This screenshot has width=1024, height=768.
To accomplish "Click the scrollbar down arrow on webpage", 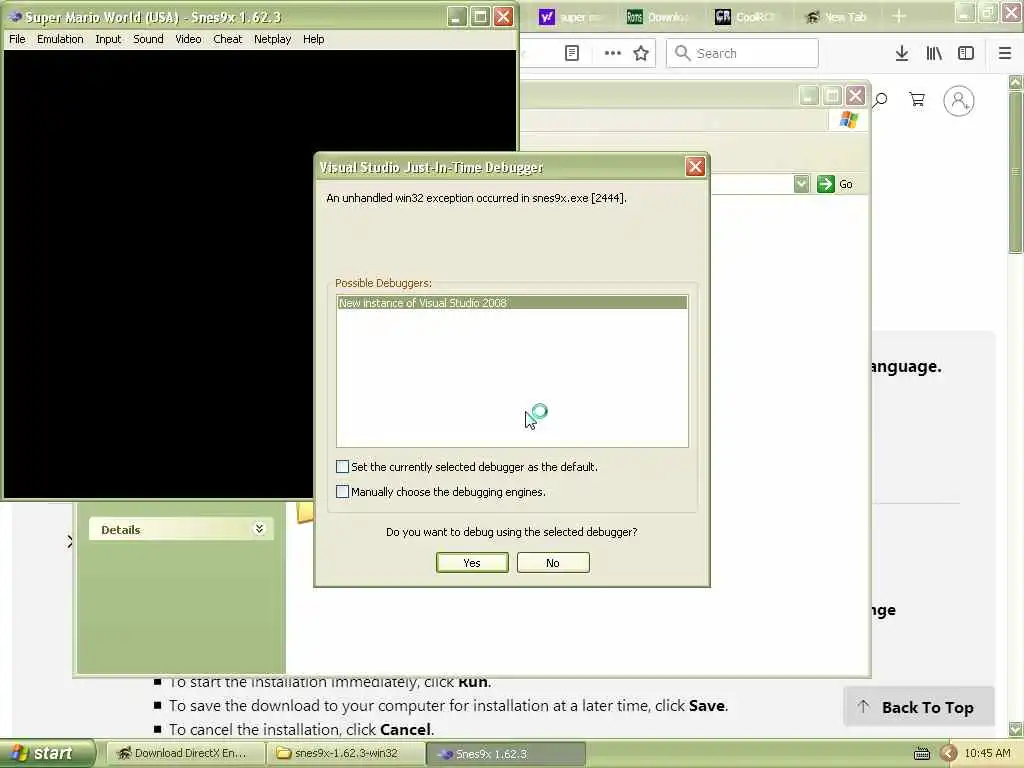I will 1015,729.
